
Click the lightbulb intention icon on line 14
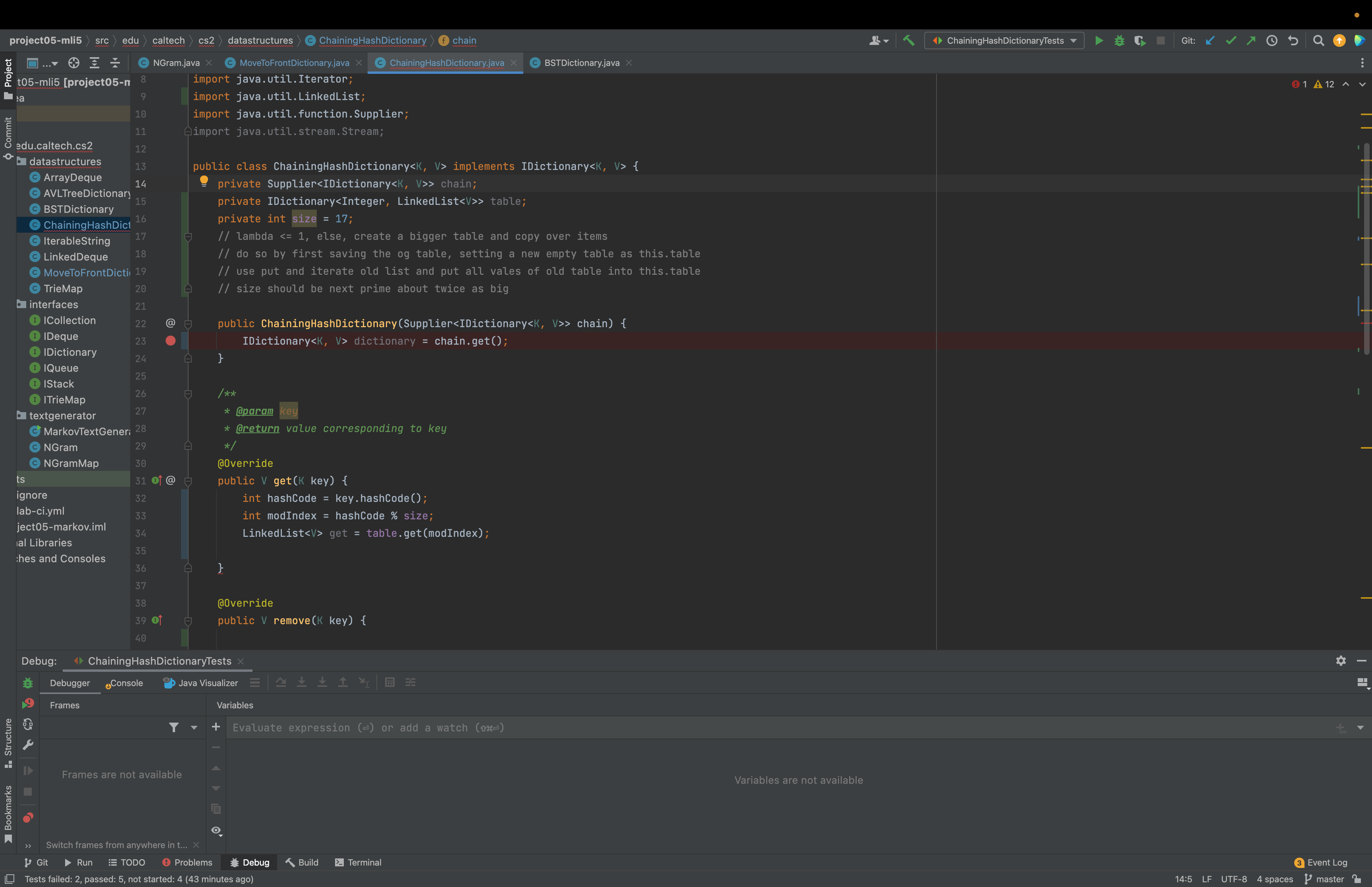point(204,182)
